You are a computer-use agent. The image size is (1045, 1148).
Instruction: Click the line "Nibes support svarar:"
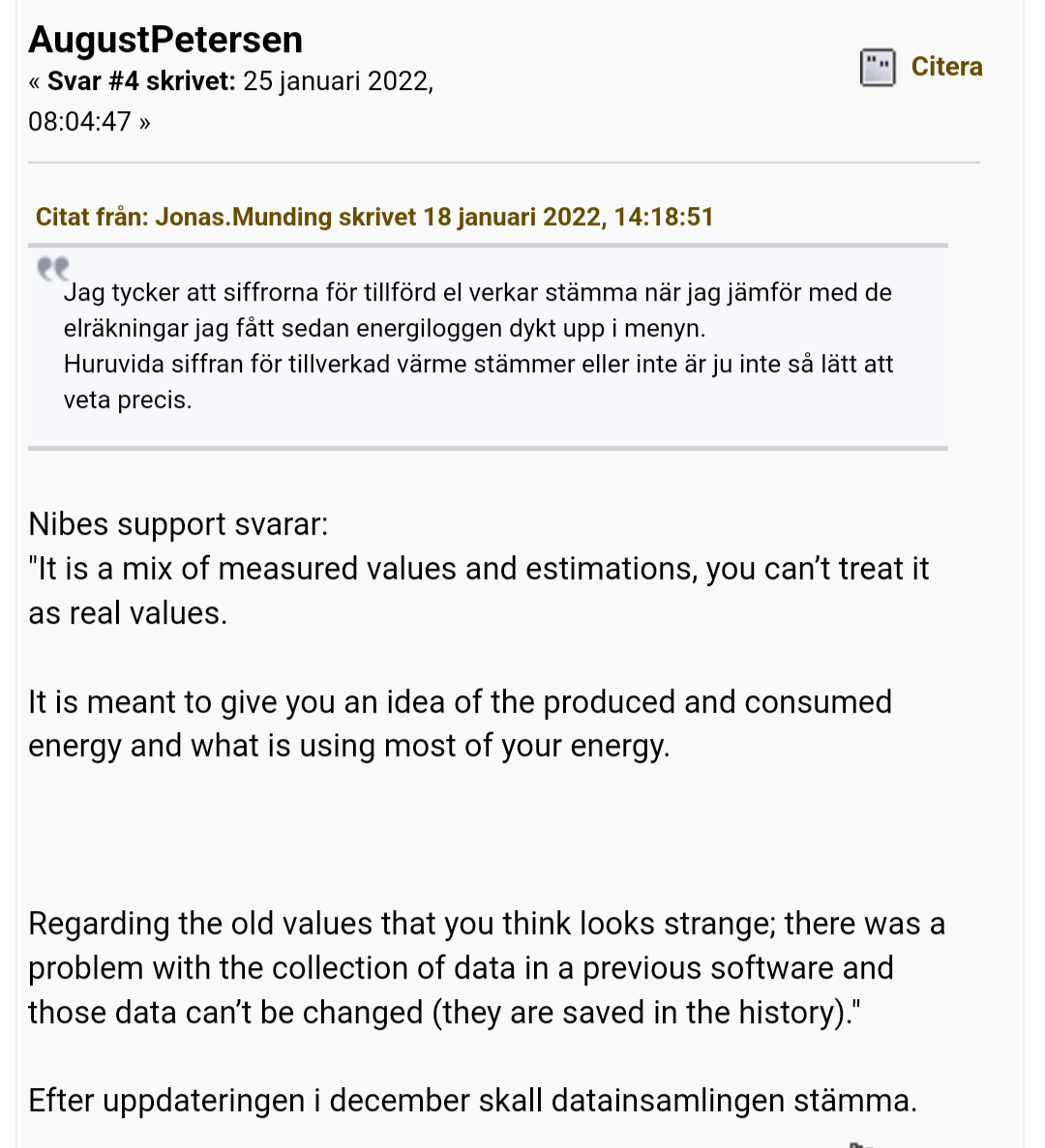tap(179, 524)
